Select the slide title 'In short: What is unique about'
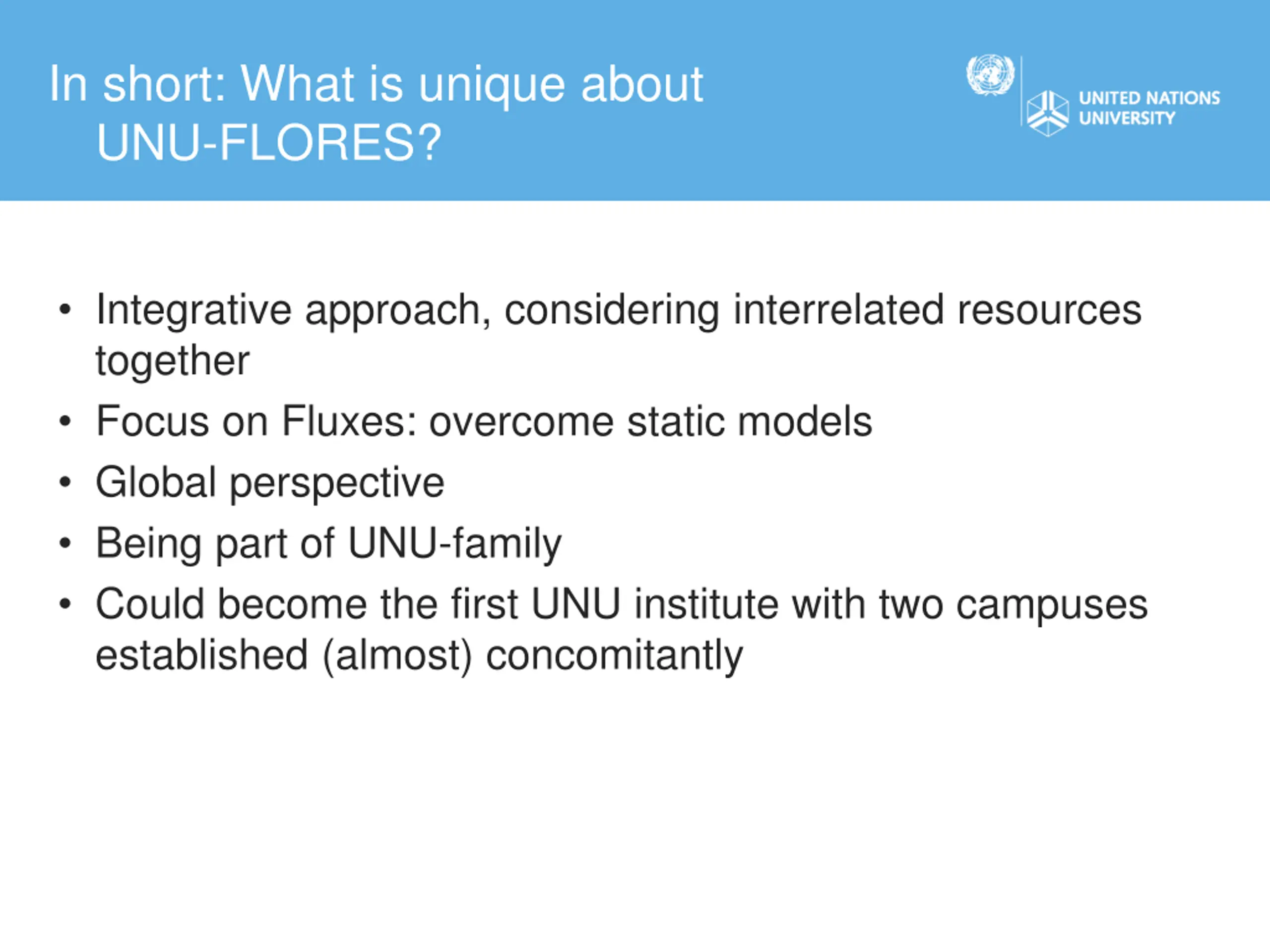The width and height of the screenshot is (1270, 952). 376,85
